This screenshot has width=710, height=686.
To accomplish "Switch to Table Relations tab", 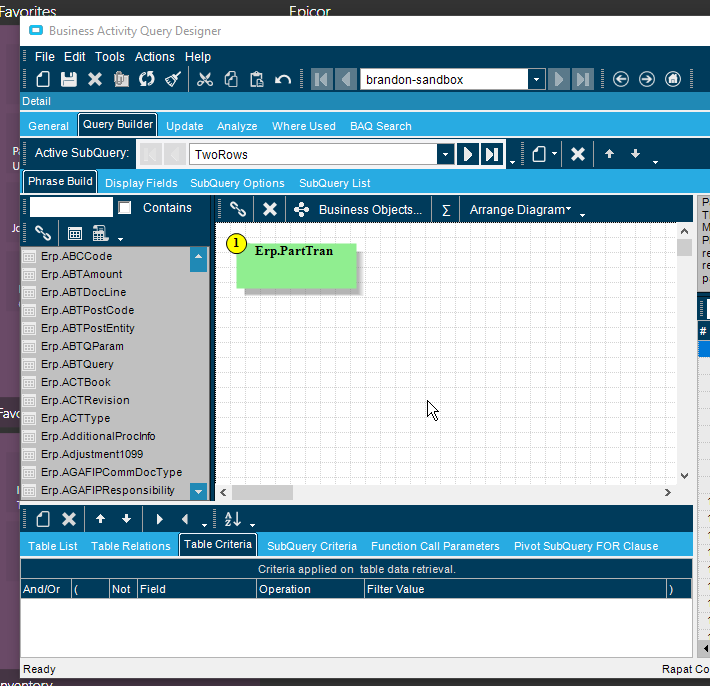I will [131, 546].
